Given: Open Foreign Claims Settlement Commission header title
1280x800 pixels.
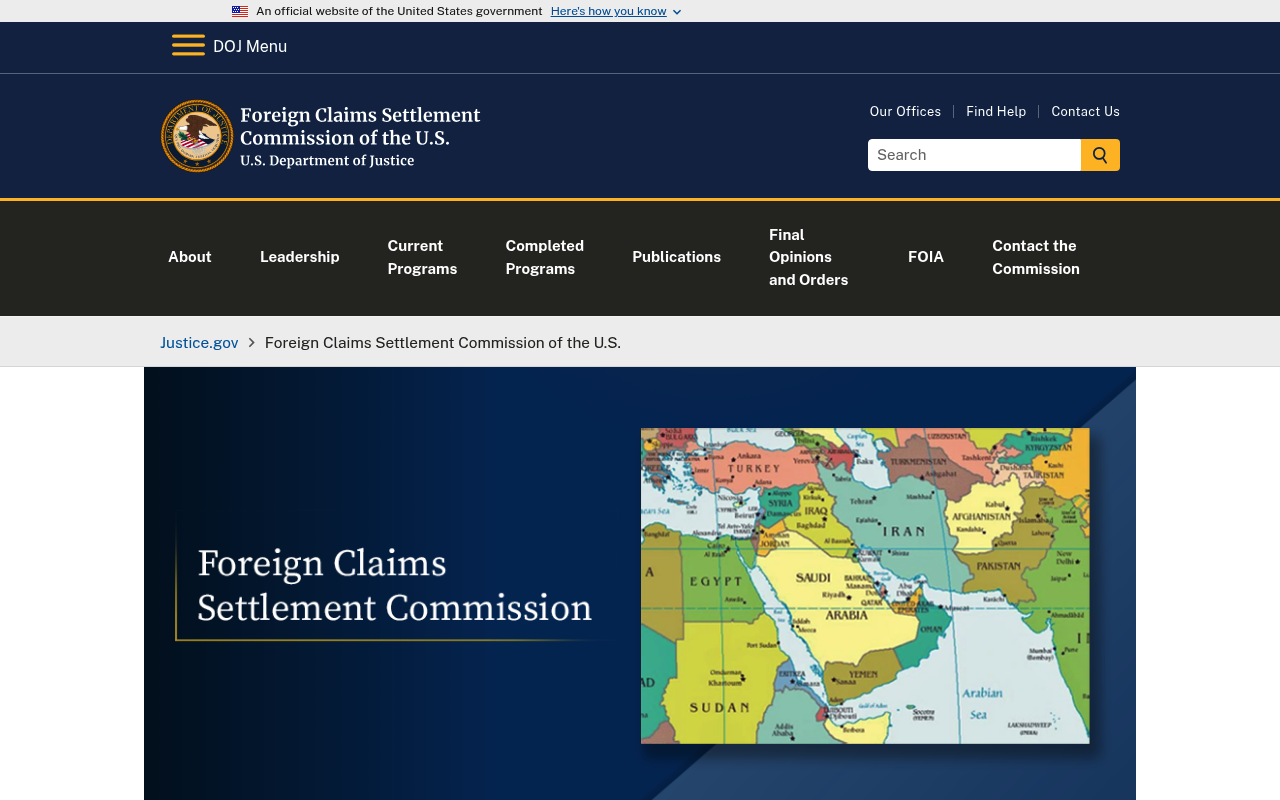Looking at the screenshot, I should pos(360,136).
